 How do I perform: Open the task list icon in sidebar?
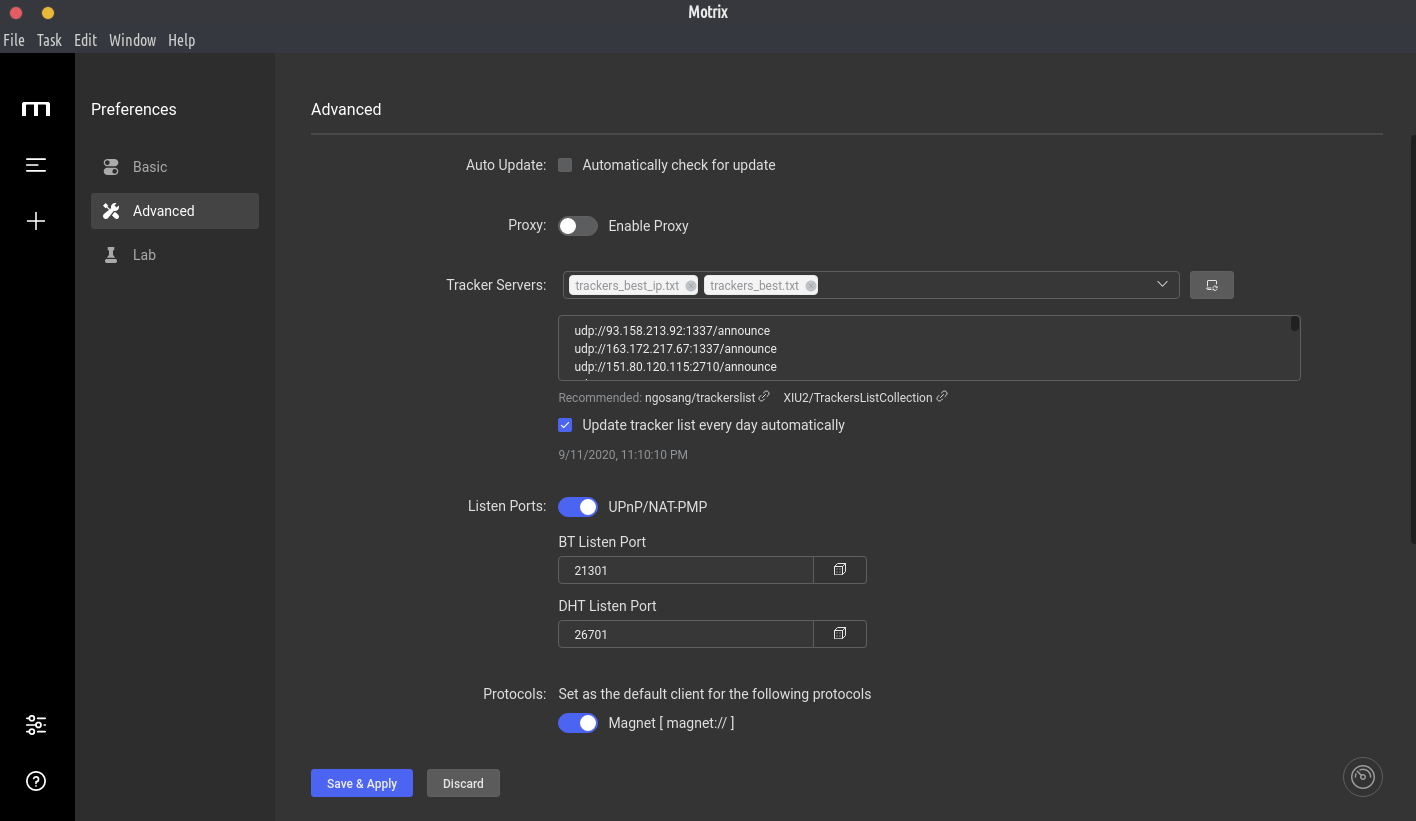pyautogui.click(x=36, y=165)
